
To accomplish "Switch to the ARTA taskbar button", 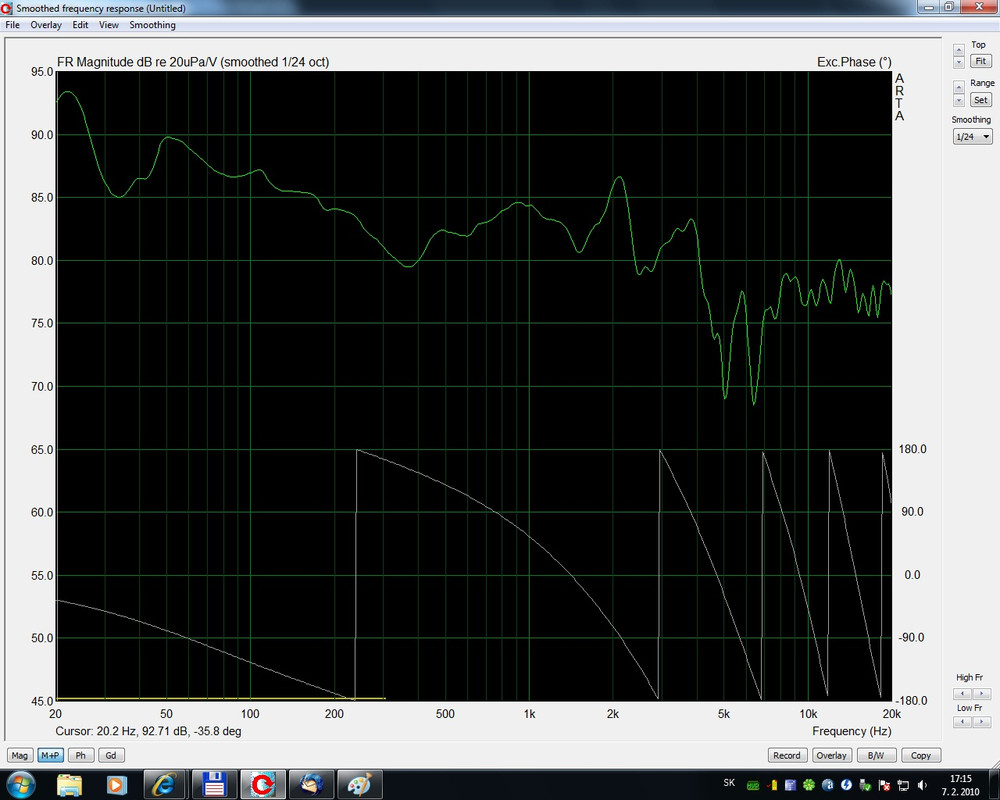I will [263, 785].
